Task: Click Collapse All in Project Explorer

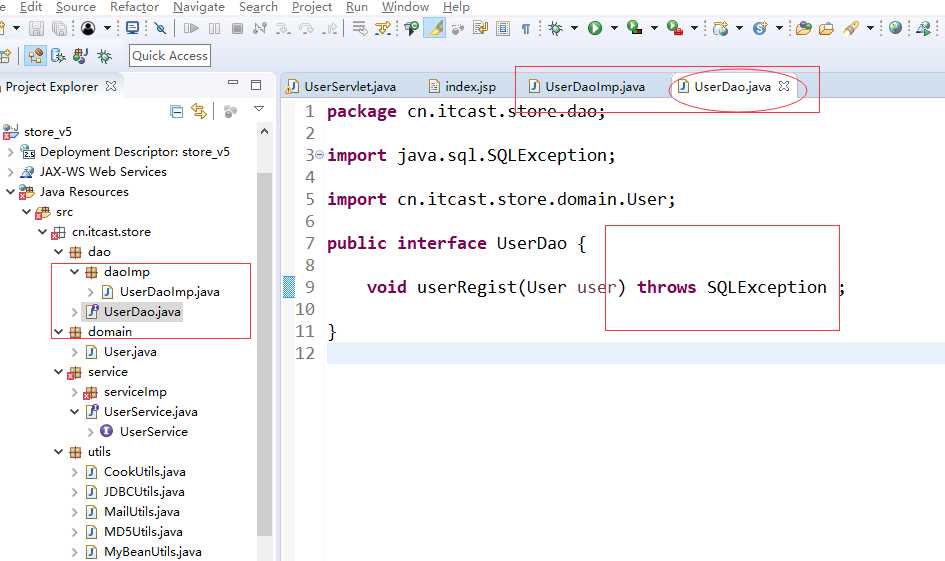Action: click(x=177, y=111)
